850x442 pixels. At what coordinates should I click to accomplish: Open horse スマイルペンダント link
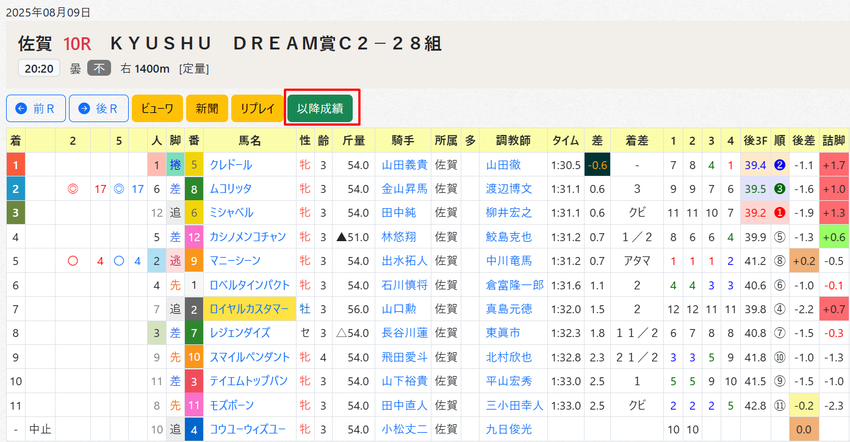point(249,357)
